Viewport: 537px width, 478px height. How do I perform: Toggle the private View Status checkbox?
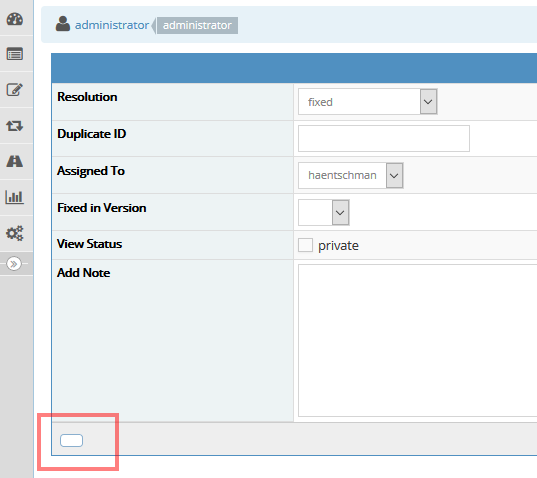point(305,245)
